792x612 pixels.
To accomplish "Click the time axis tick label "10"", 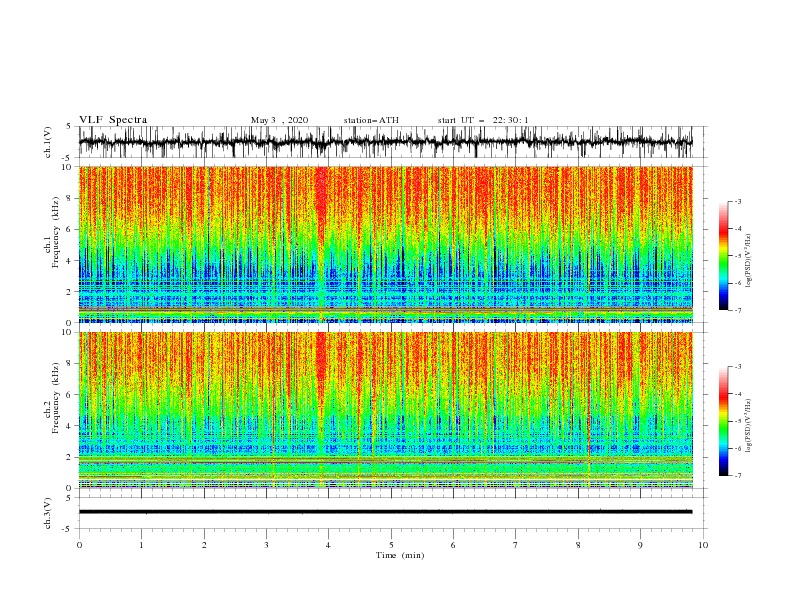I will tap(703, 545).
